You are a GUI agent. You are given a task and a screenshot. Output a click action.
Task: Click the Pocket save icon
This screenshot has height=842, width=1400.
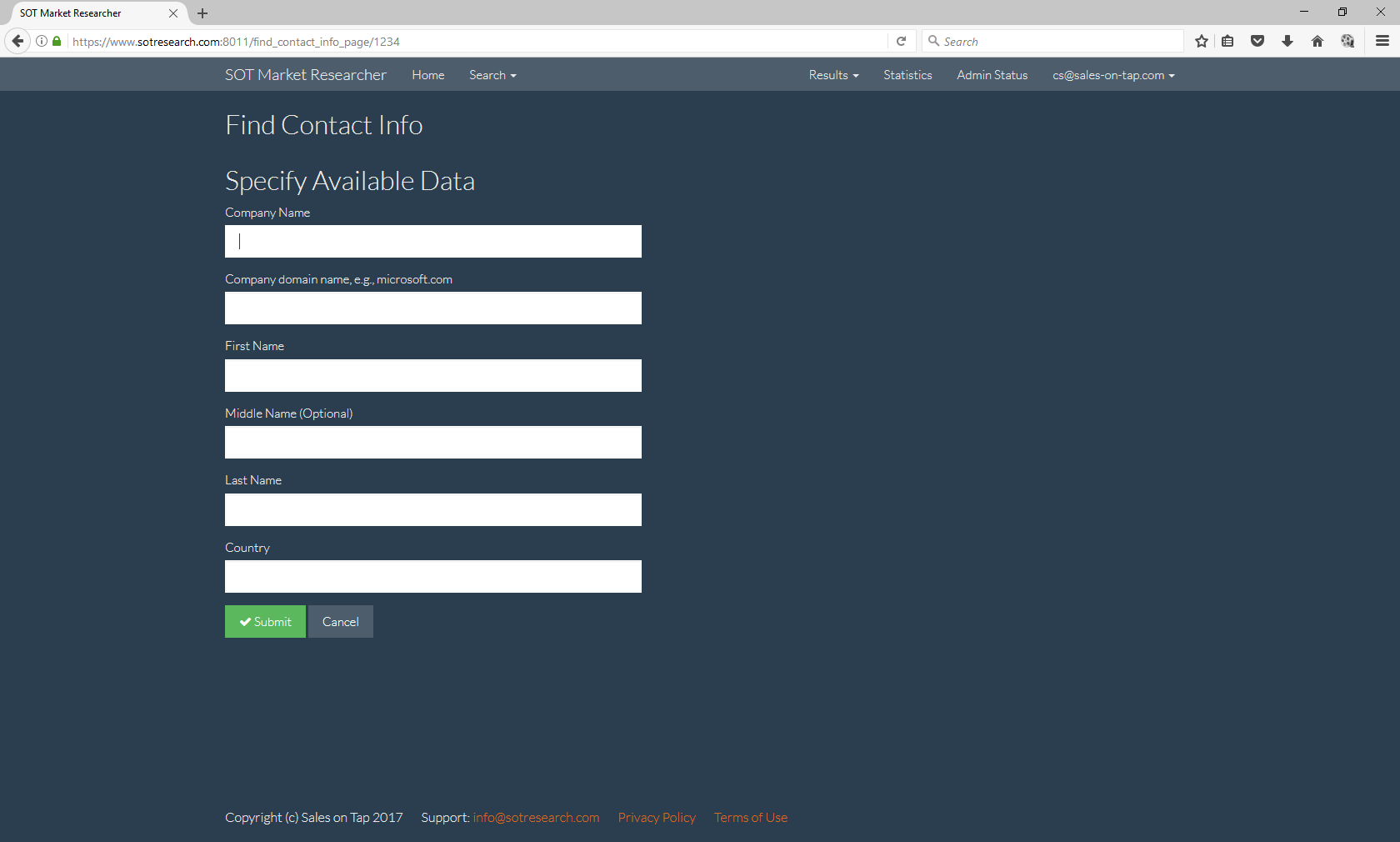tap(1257, 41)
